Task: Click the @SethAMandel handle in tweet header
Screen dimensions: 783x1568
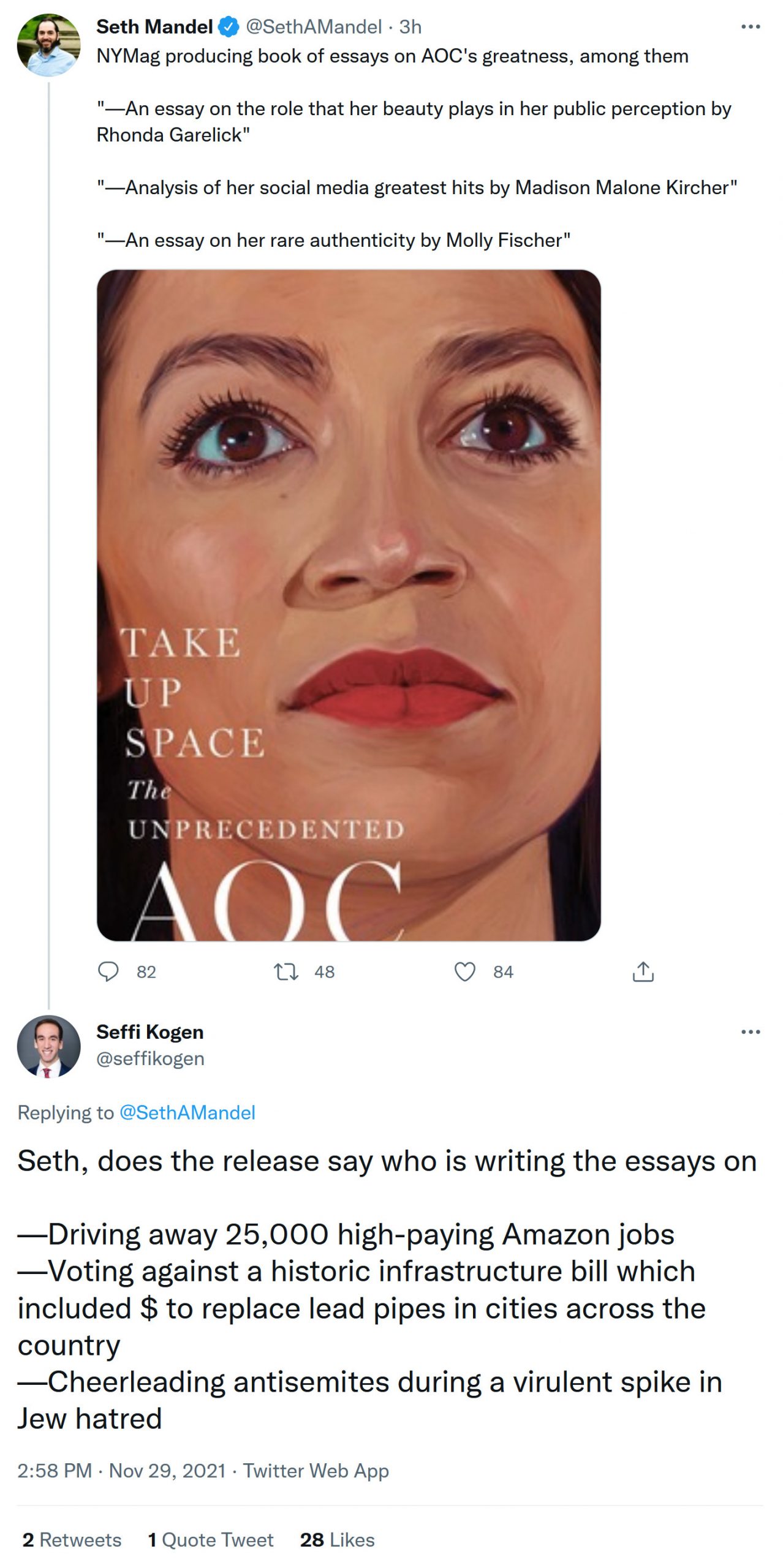Action: click(x=313, y=27)
